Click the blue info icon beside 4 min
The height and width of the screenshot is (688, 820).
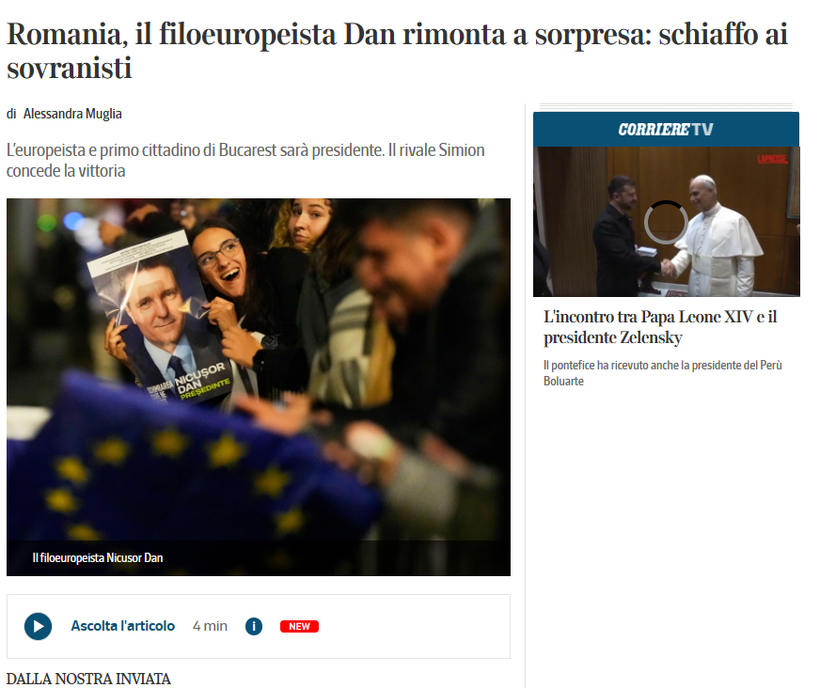254,626
